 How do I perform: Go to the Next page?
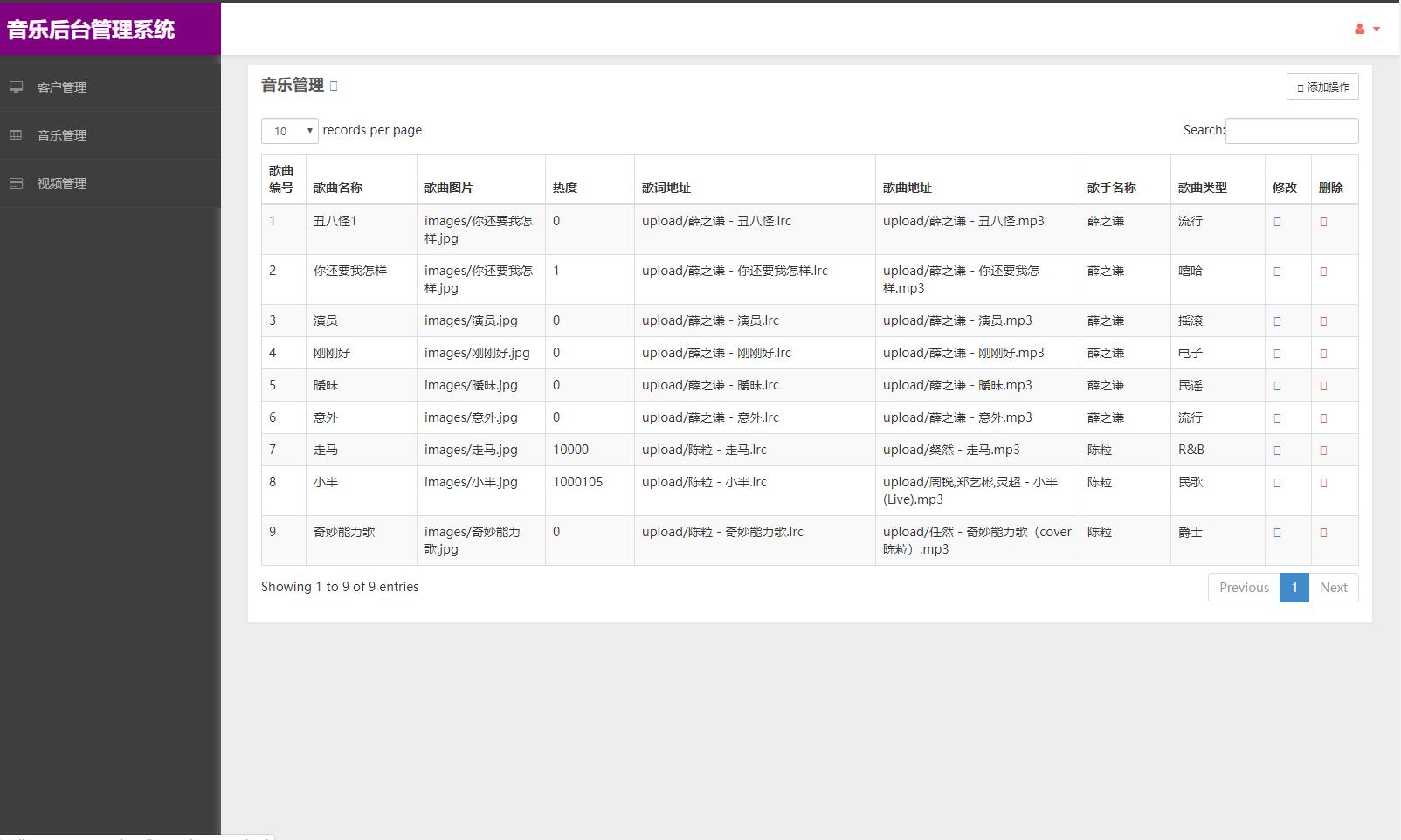click(x=1333, y=588)
